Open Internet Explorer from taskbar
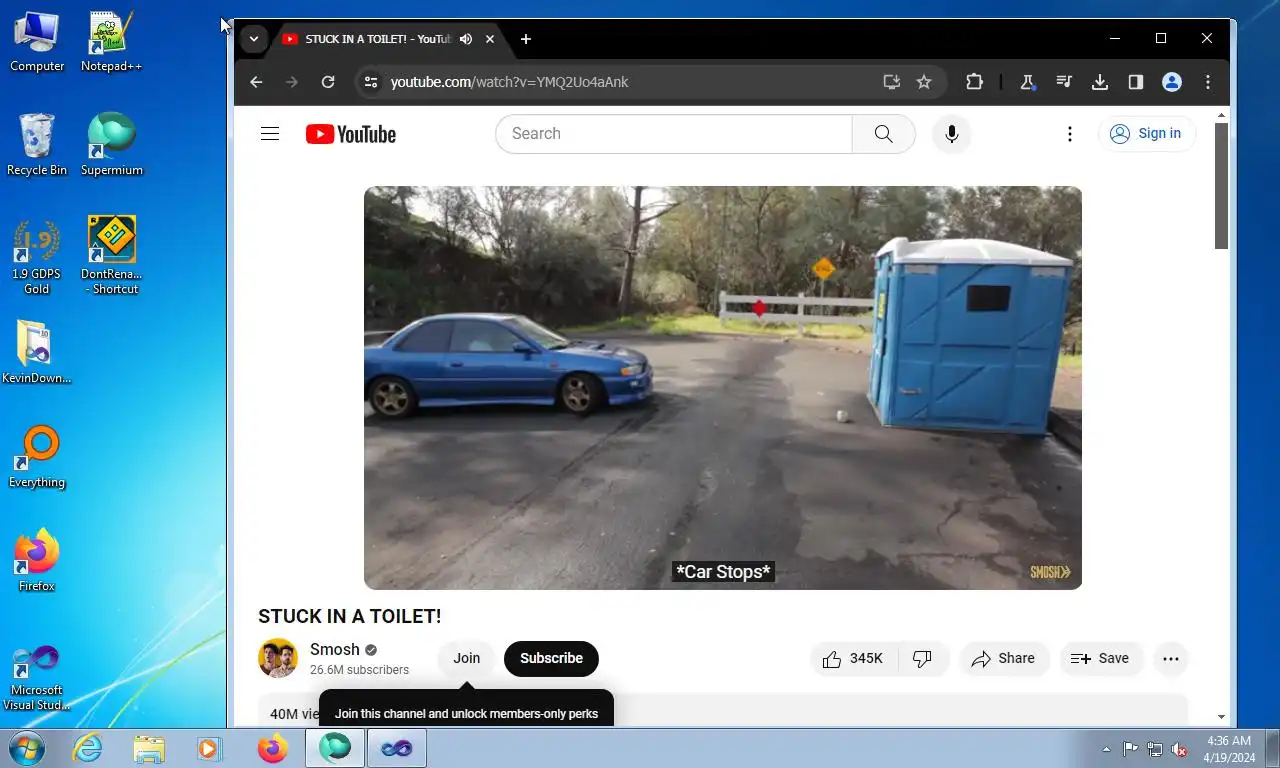This screenshot has width=1280, height=768. click(88, 748)
